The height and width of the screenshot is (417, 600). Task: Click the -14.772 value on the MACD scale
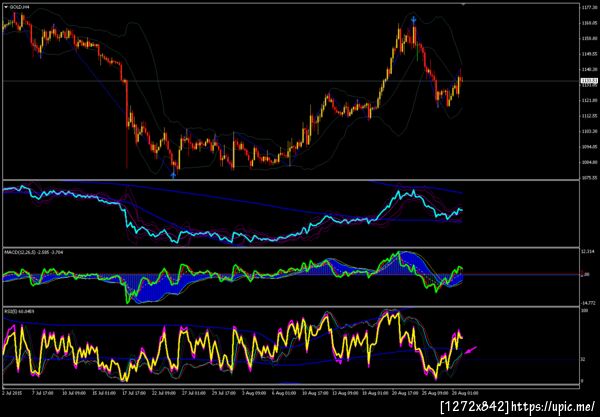(x=587, y=303)
